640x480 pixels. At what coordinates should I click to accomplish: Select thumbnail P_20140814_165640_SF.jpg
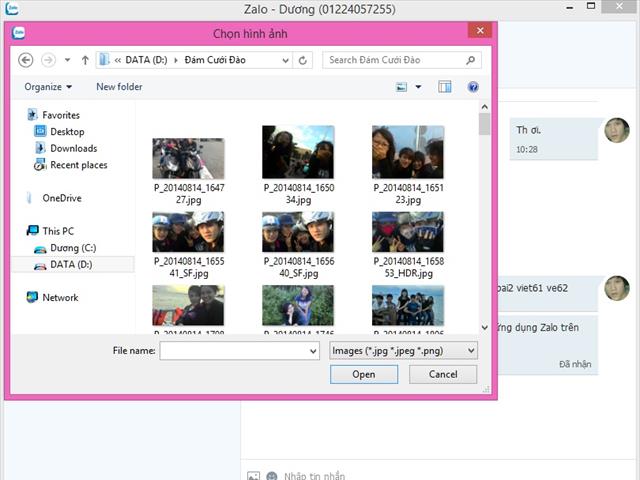click(298, 232)
